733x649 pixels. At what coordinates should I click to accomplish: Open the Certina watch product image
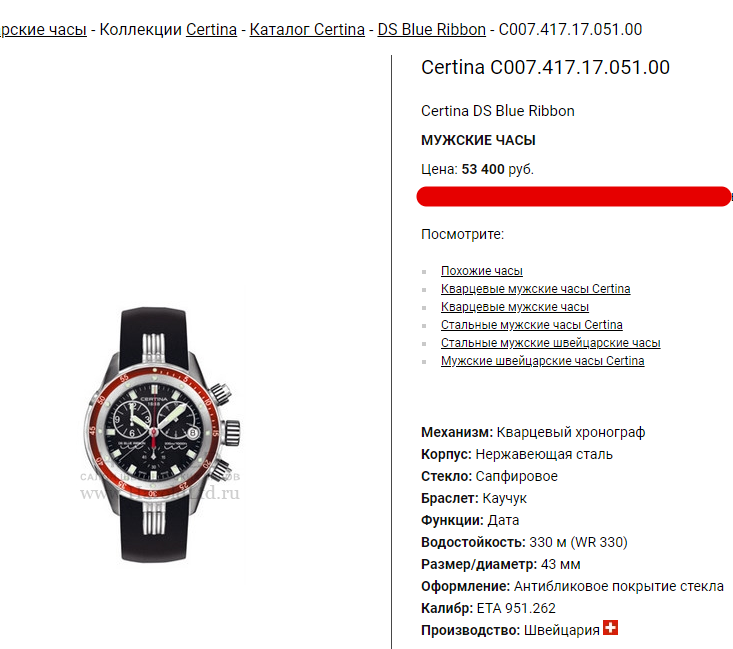pos(160,435)
